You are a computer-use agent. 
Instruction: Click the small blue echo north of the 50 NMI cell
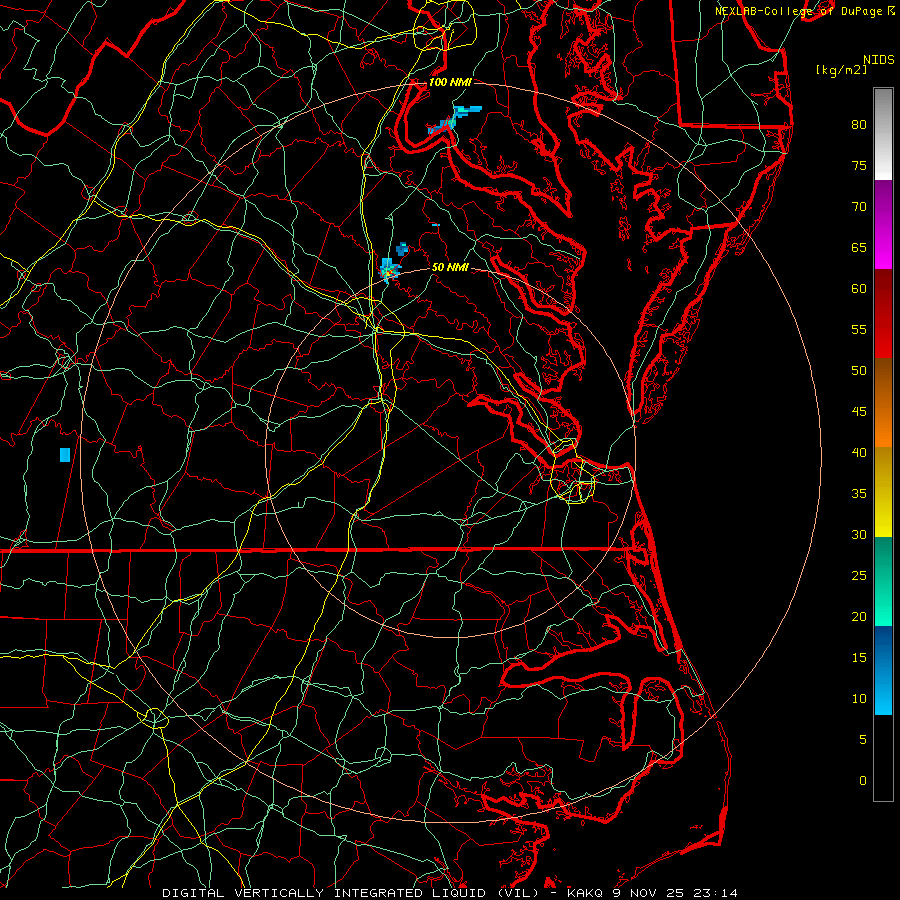[402, 249]
